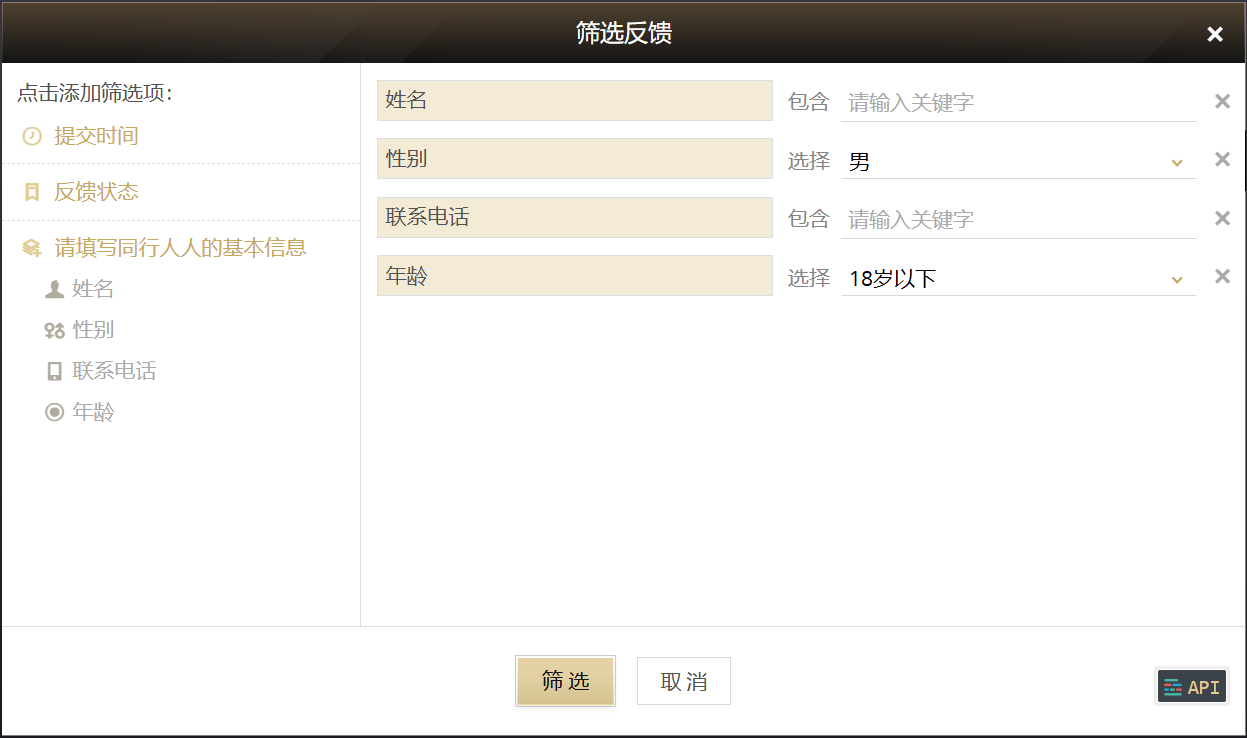Remove the 姓名 filter row
Viewport: 1247px width, 738px height.
pyautogui.click(x=1222, y=101)
